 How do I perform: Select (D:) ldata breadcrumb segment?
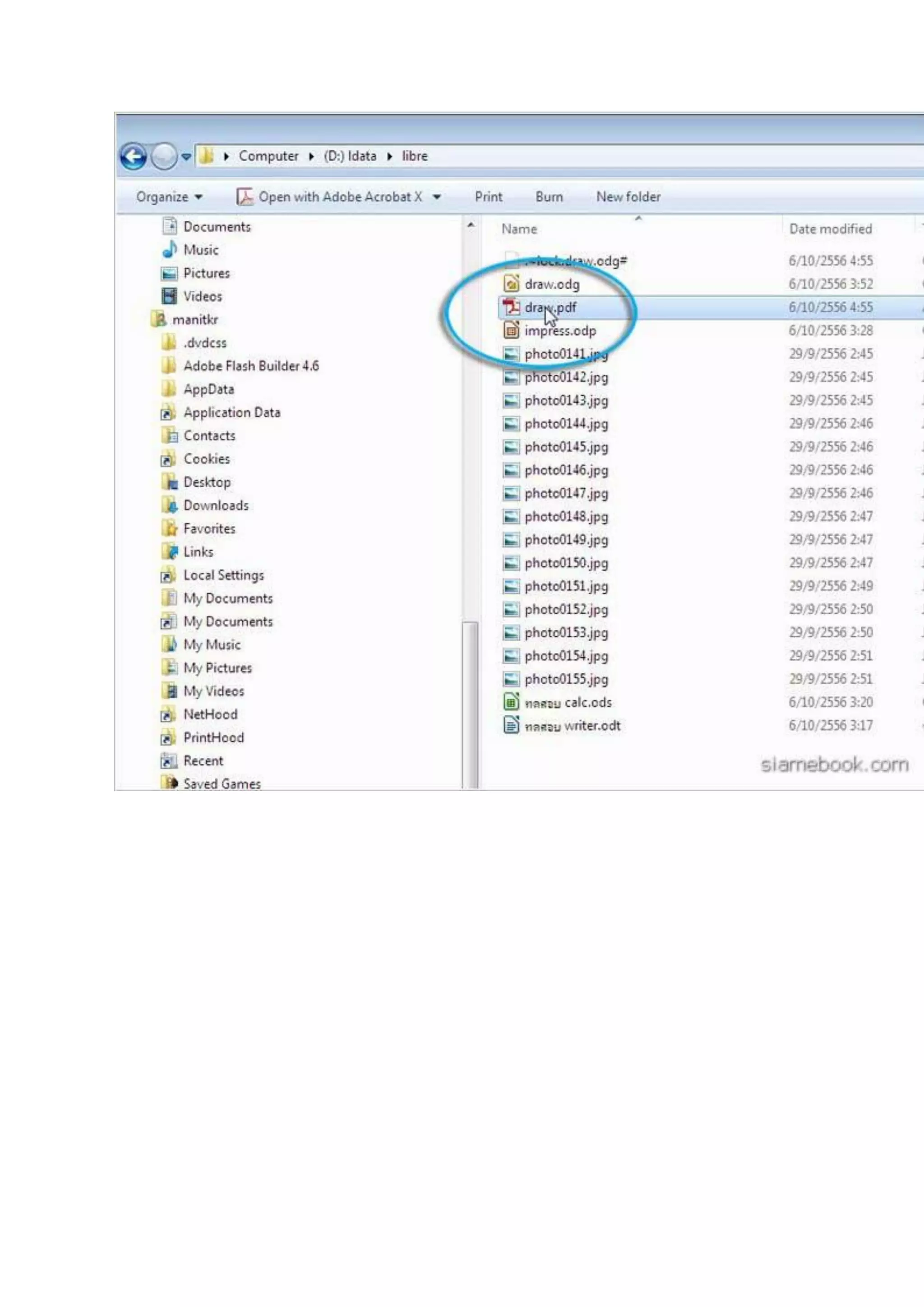click(x=350, y=156)
